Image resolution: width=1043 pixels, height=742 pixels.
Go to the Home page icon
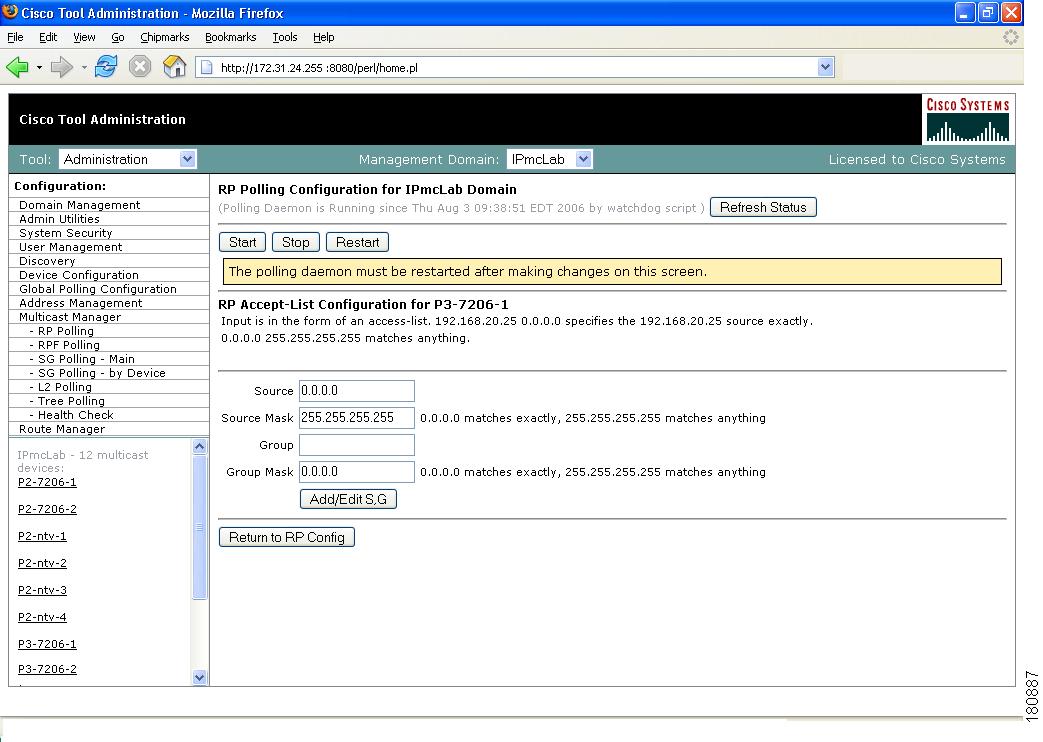click(x=174, y=67)
